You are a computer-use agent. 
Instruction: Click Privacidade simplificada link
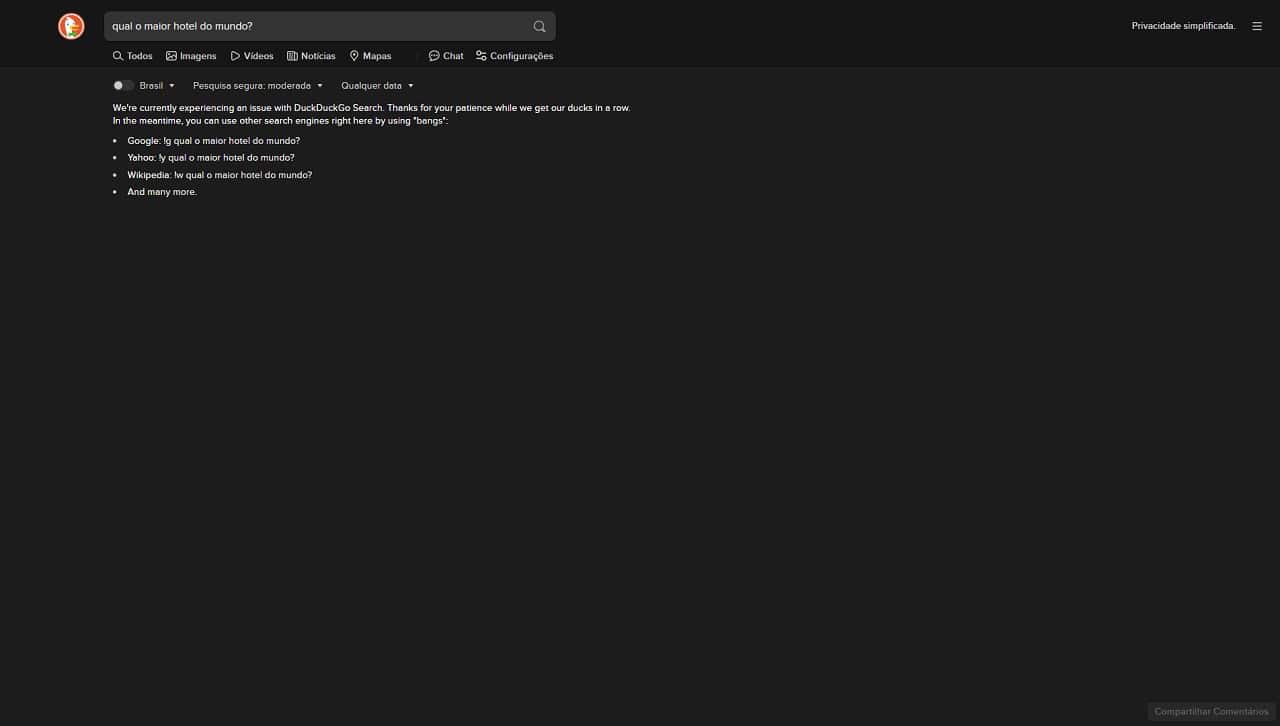click(1183, 26)
